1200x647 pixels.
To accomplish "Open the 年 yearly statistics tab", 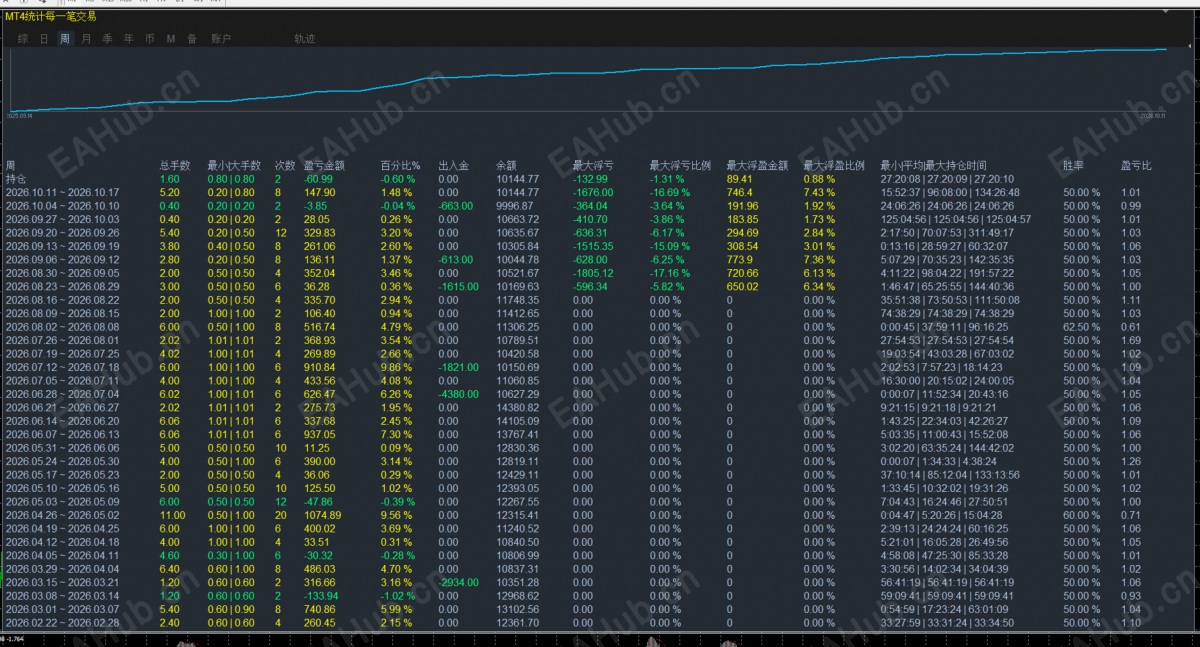I will [128, 39].
